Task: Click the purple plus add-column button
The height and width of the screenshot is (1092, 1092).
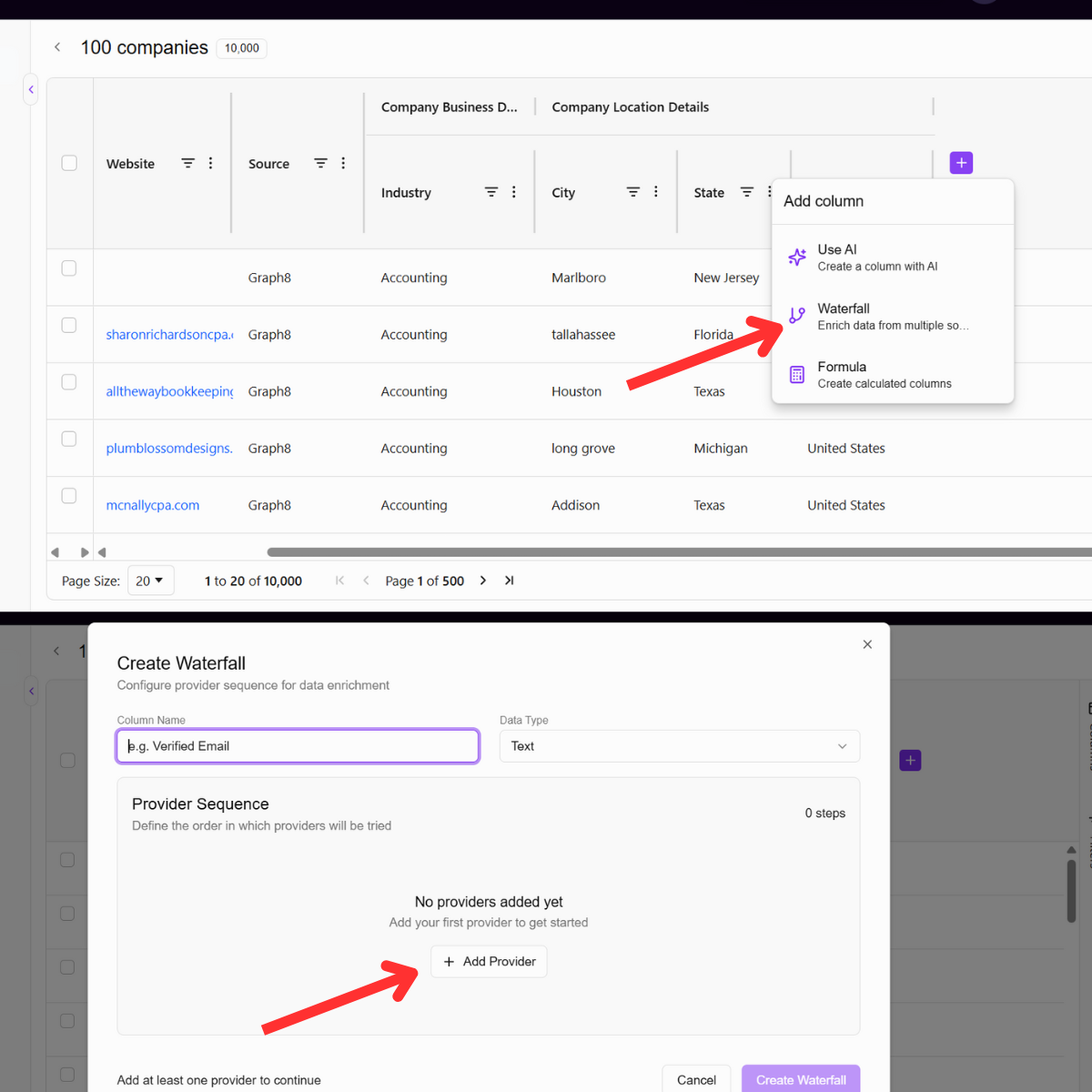Action: 961,163
